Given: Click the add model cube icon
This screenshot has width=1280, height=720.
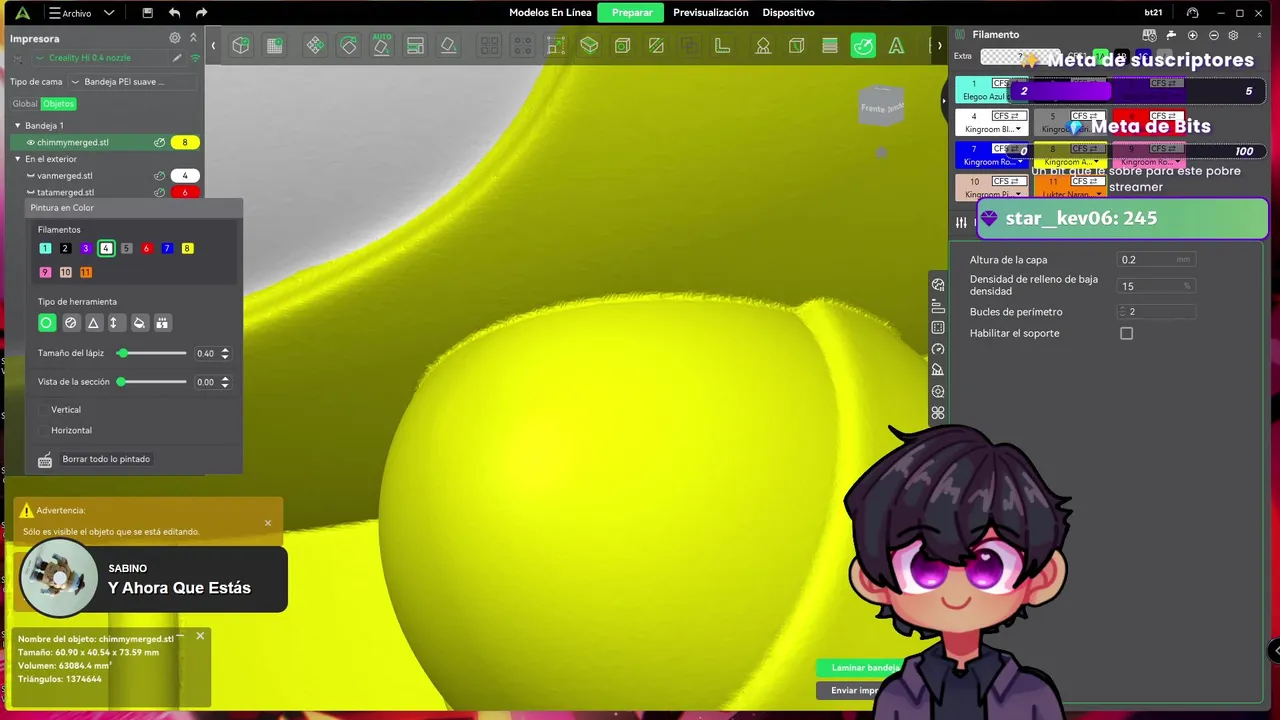Looking at the screenshot, I should coord(241,45).
